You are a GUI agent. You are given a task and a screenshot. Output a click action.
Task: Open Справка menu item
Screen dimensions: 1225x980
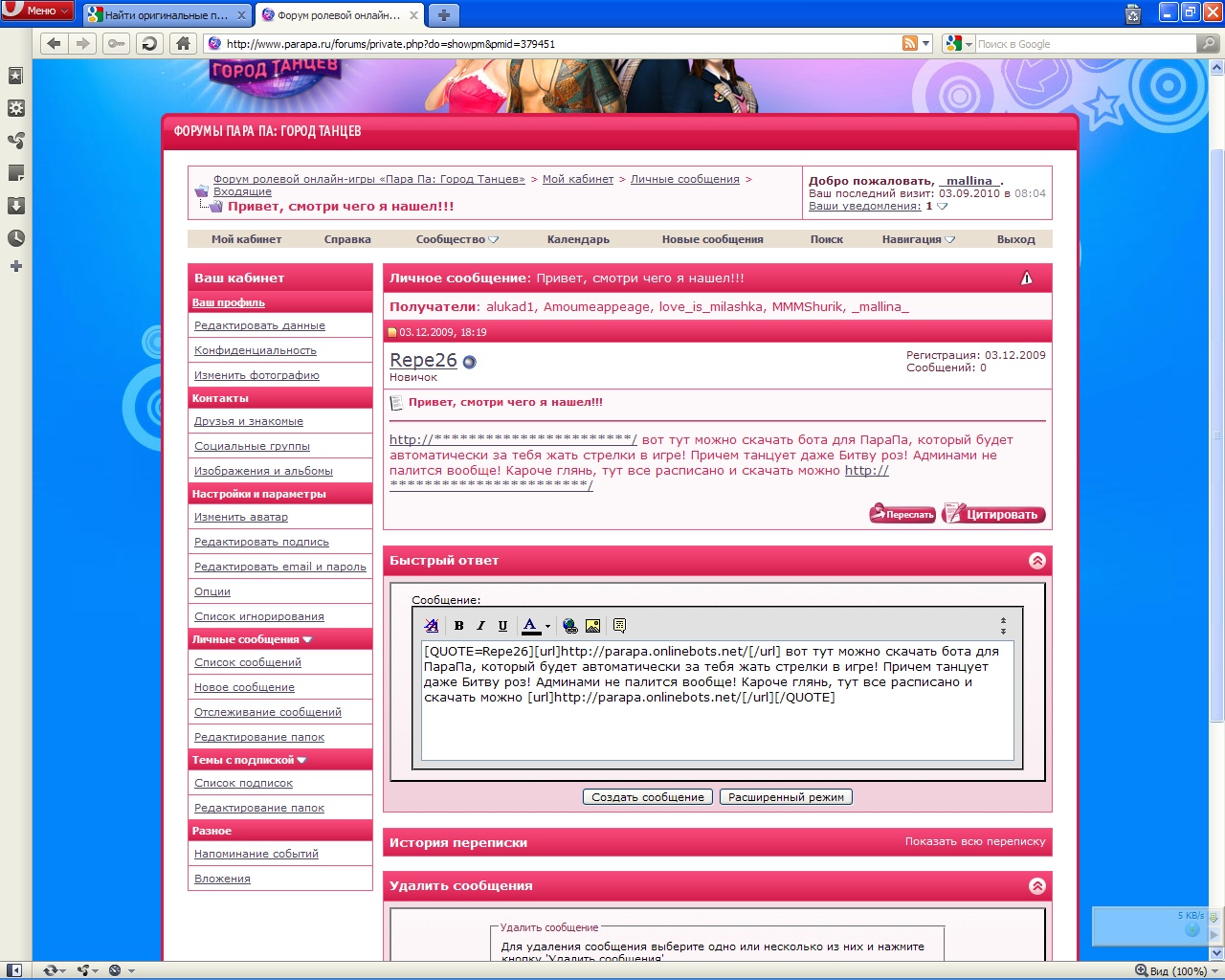[x=347, y=239]
